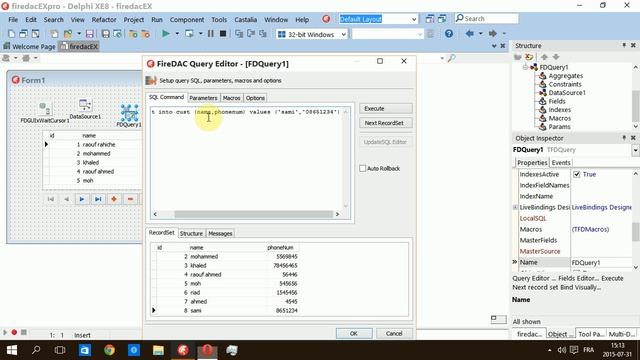The width and height of the screenshot is (640, 360).
Task: Switch to Structure tab below SQL box
Action: coord(191,233)
